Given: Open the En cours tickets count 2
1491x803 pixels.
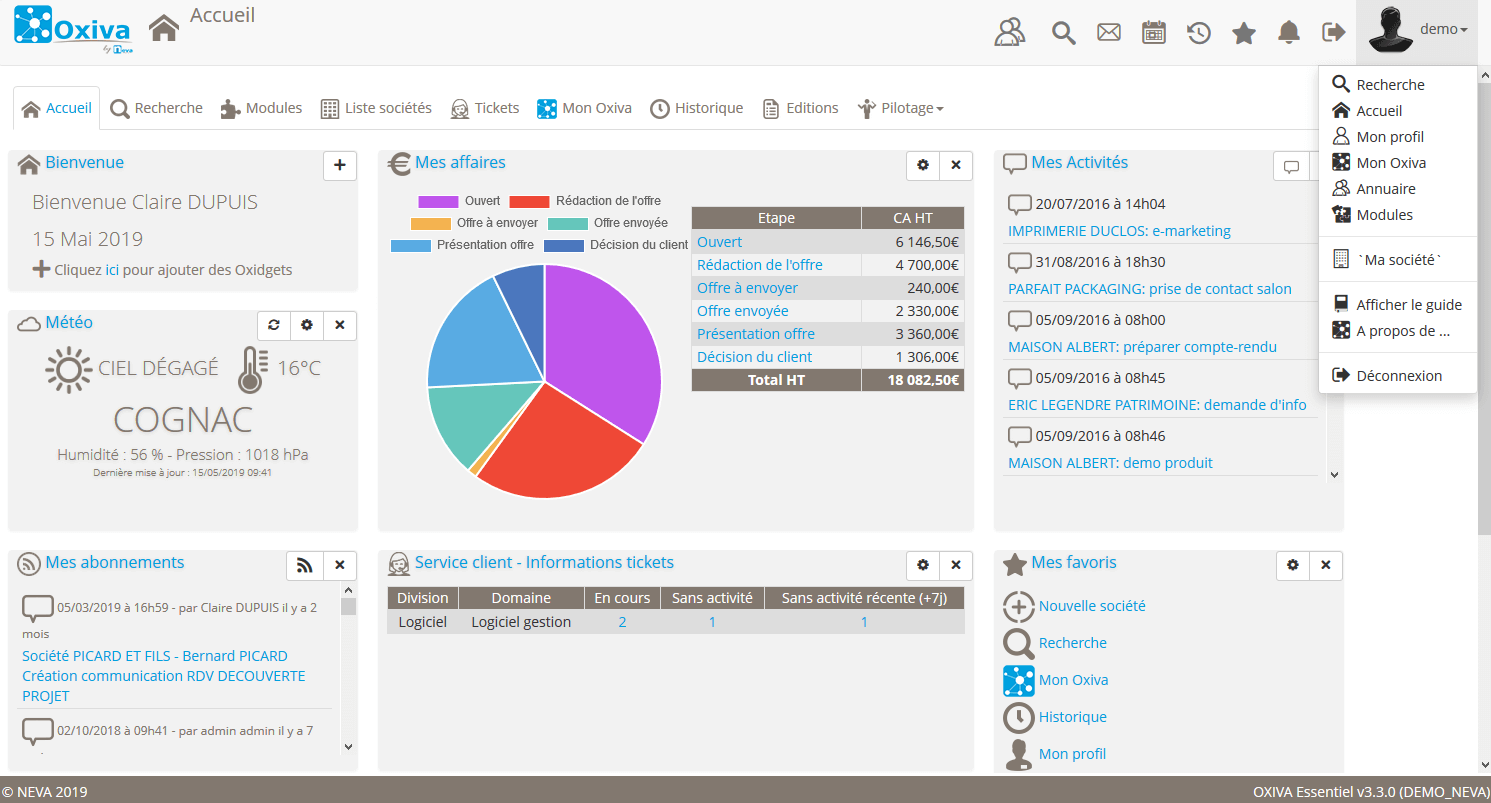Looking at the screenshot, I should coord(622,622).
